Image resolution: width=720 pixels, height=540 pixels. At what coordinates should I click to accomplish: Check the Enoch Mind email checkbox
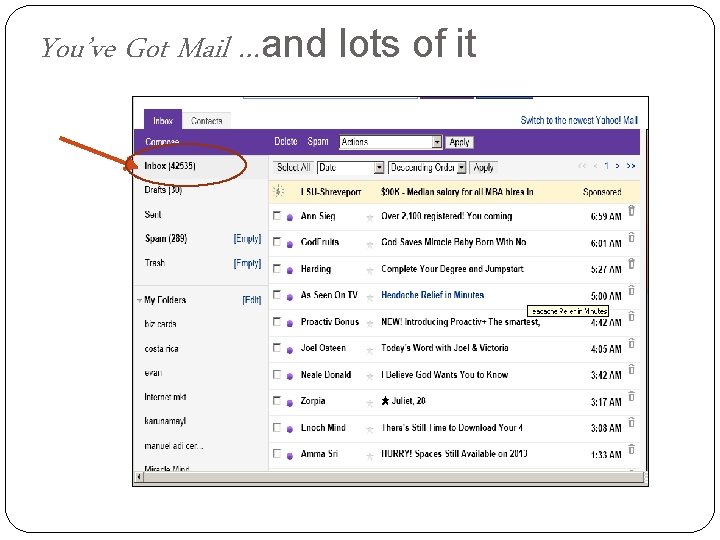click(277, 428)
